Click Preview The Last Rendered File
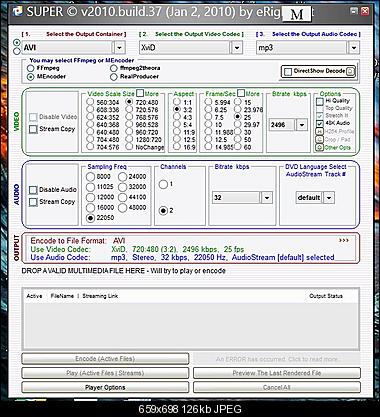Image resolution: width=380 pixels, height=417 pixels. [277, 373]
